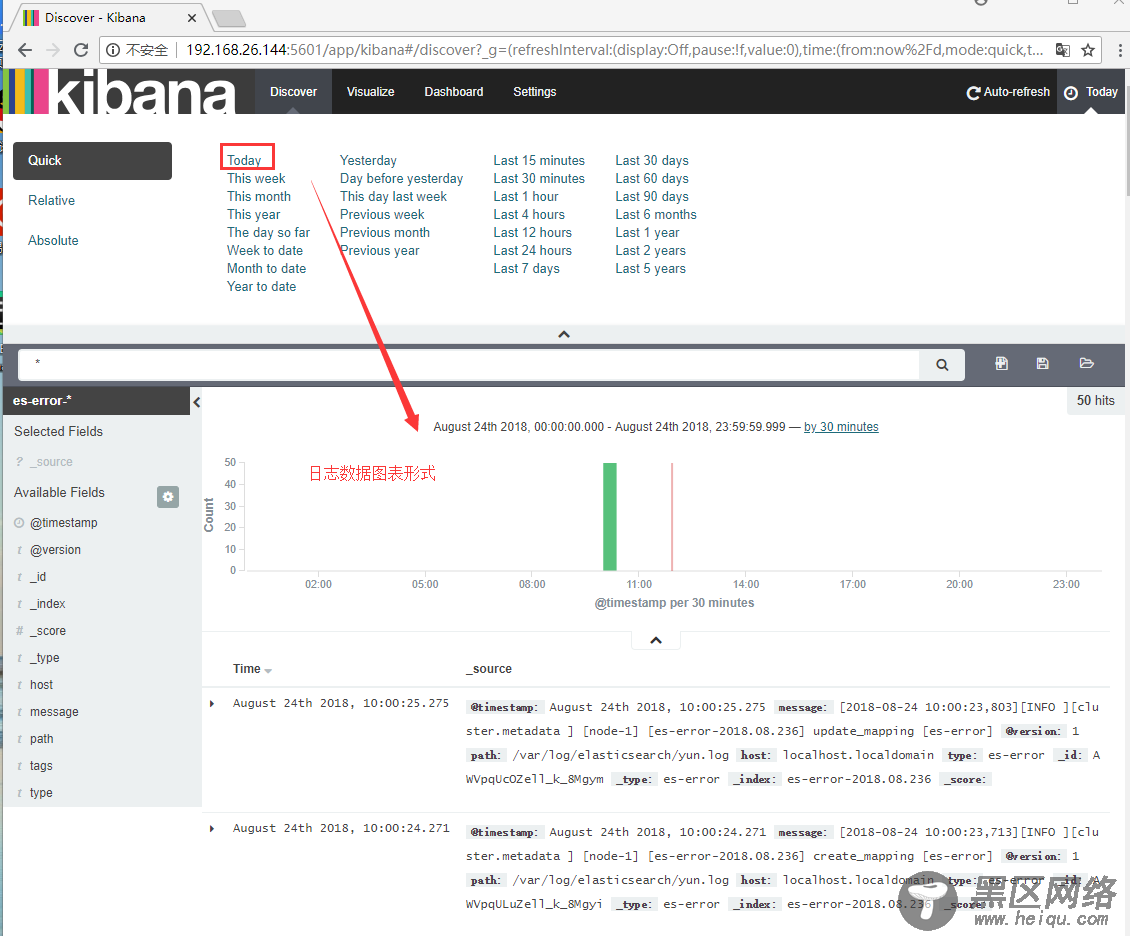Choose Last 1 hour range
Image resolution: width=1130 pixels, height=936 pixels.
click(526, 196)
